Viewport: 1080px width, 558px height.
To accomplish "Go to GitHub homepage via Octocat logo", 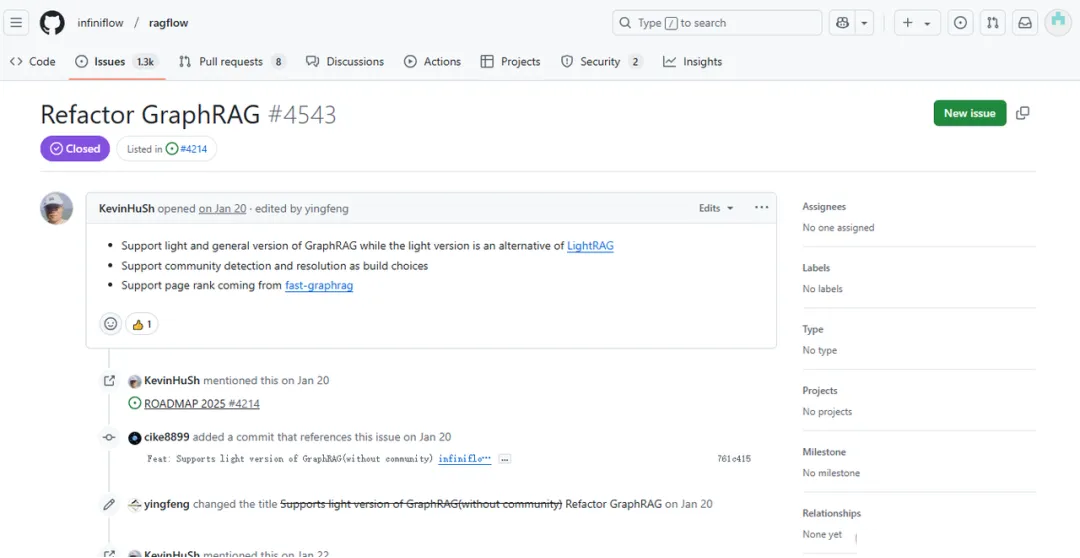I will 52,23.
